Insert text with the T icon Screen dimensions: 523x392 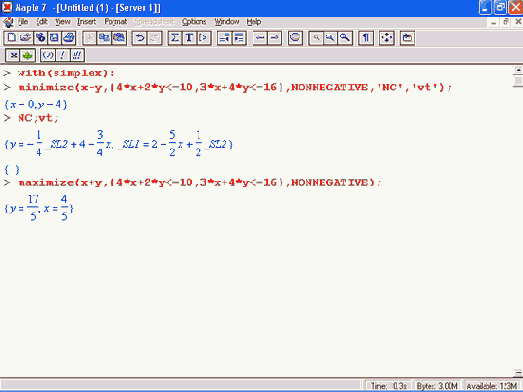(x=189, y=38)
